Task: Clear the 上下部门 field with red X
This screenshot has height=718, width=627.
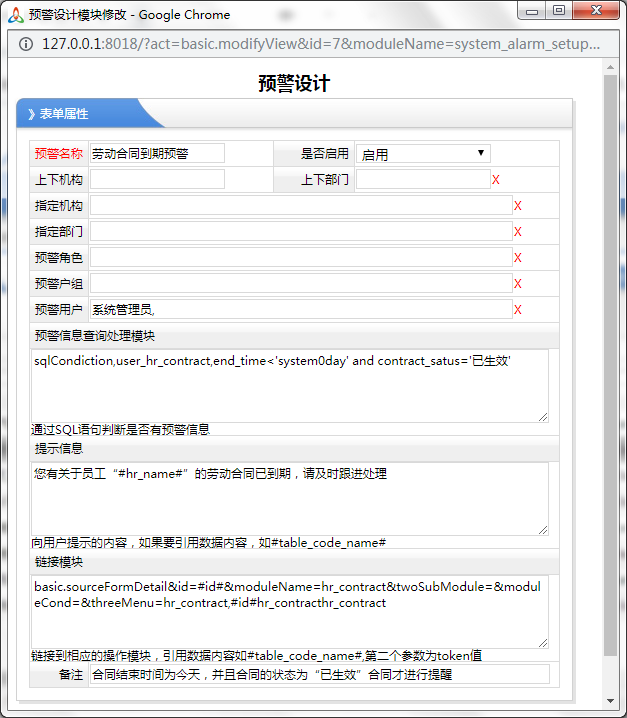Action: coord(496,180)
